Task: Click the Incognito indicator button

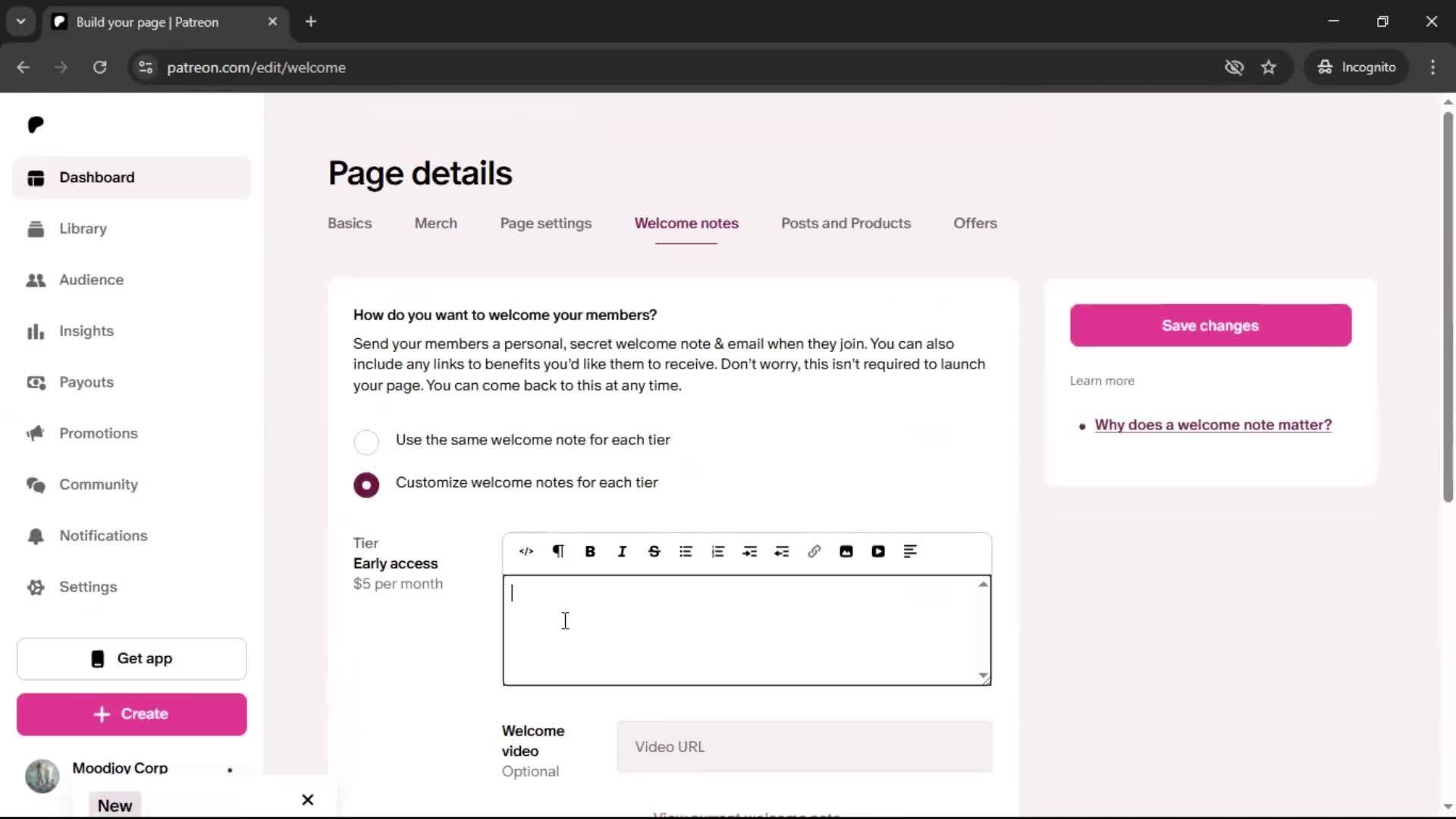Action: [x=1357, y=67]
